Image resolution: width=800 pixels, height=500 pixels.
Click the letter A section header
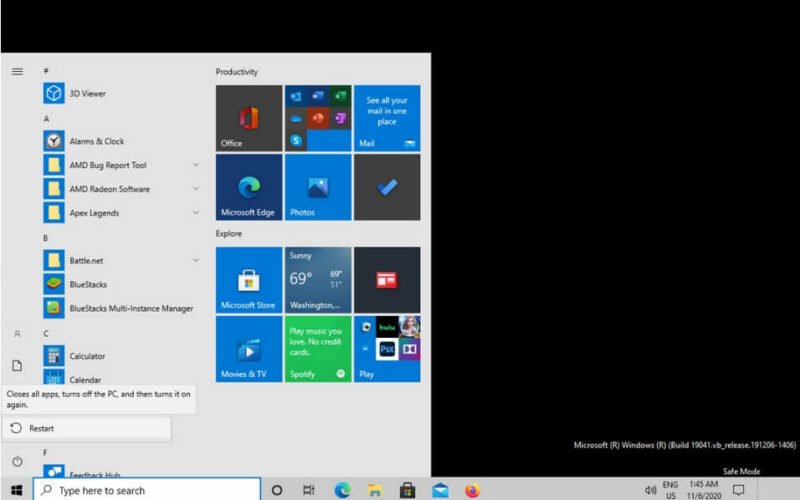coord(46,119)
